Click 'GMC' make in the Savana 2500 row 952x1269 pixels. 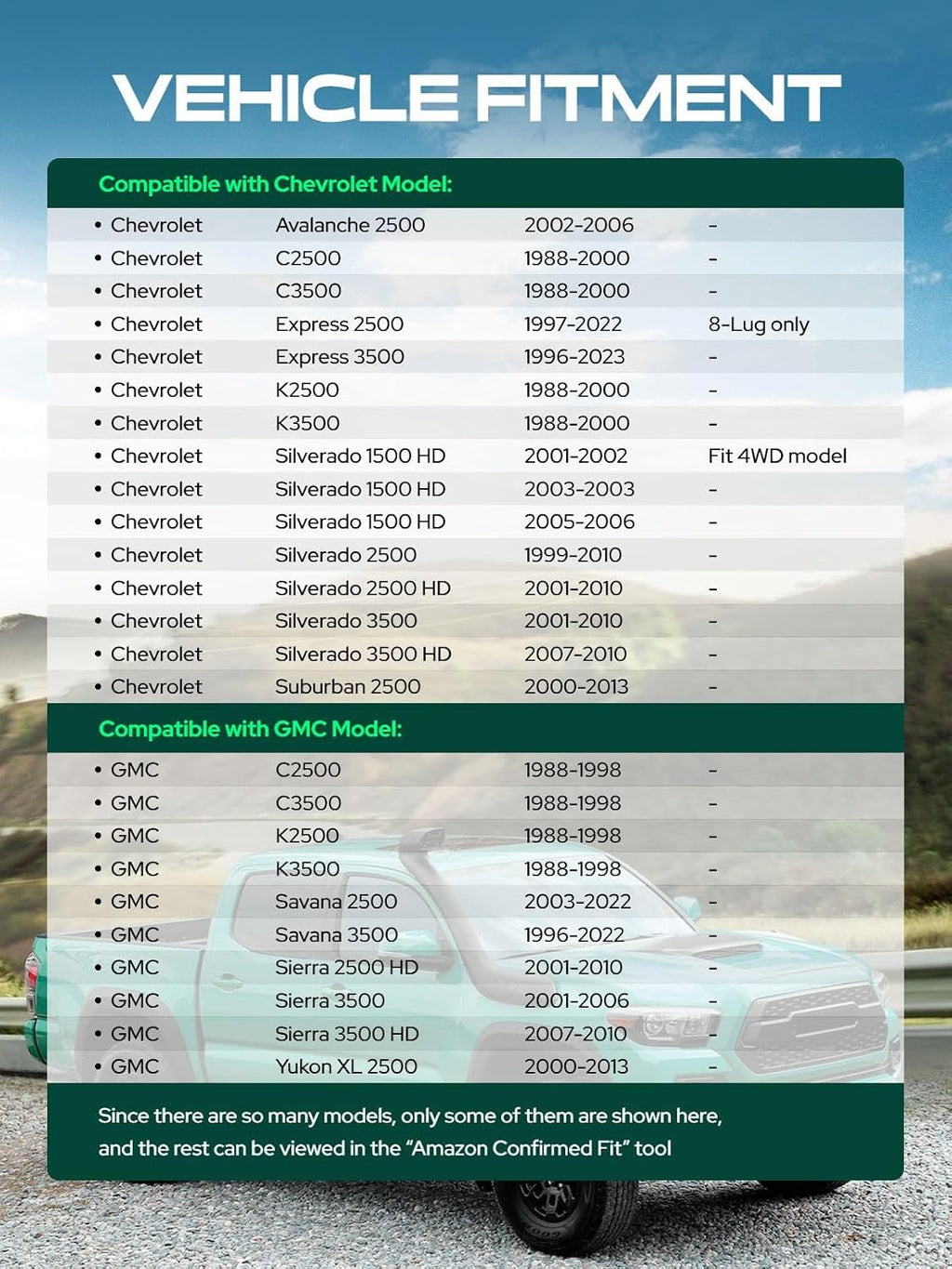click(135, 902)
